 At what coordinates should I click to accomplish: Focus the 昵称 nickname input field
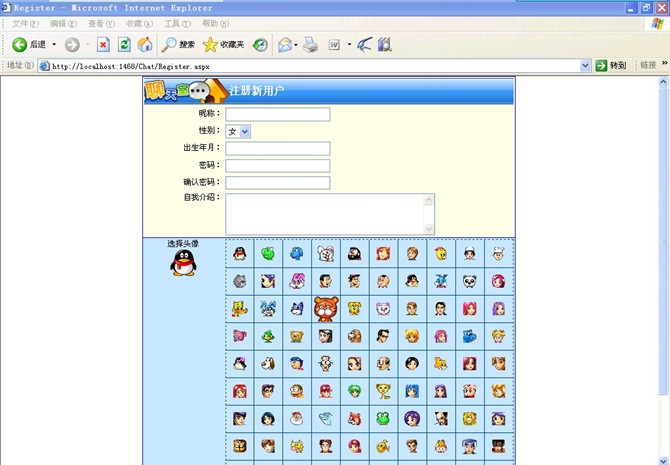(x=278, y=114)
